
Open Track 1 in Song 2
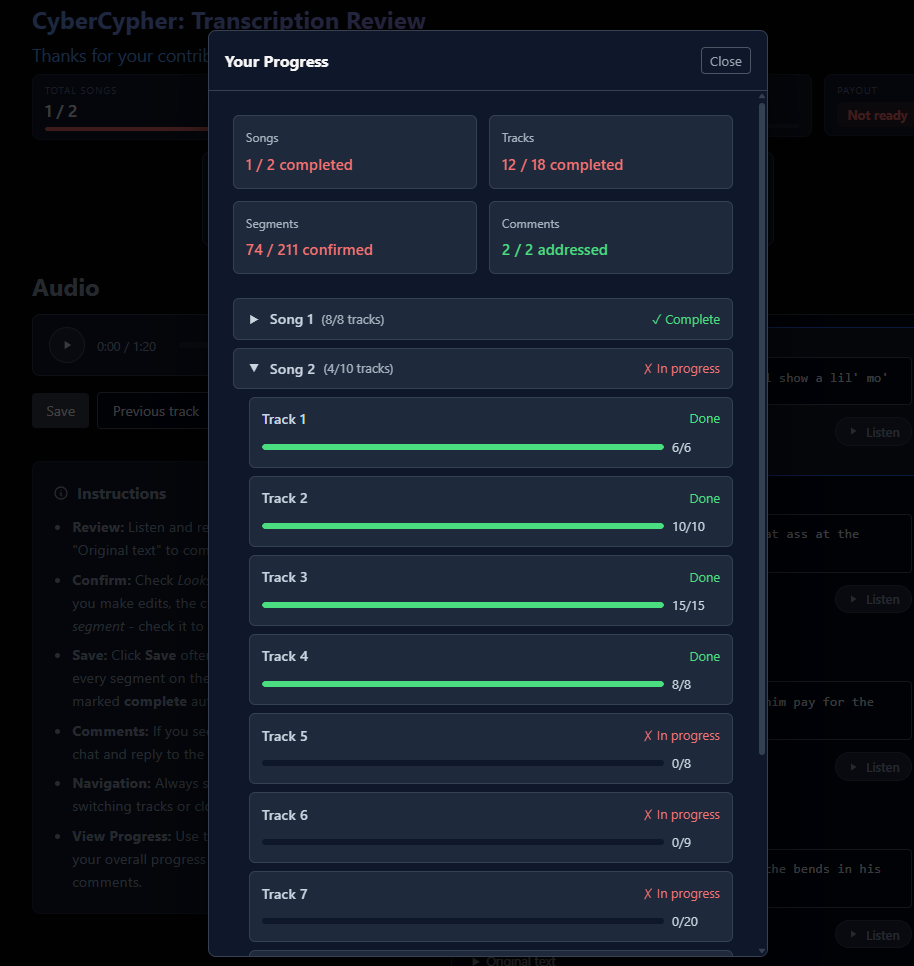tap(490, 432)
